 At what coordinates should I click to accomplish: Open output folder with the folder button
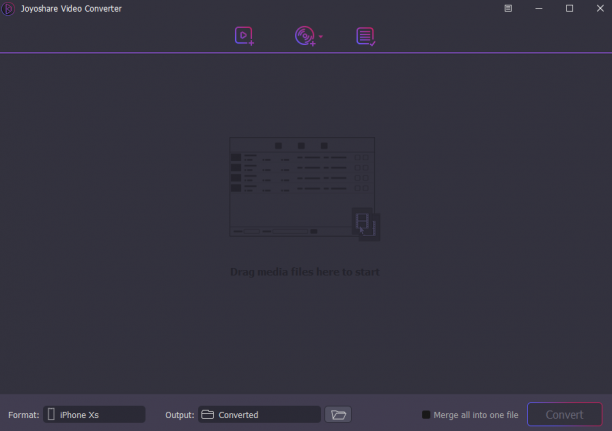(x=338, y=415)
